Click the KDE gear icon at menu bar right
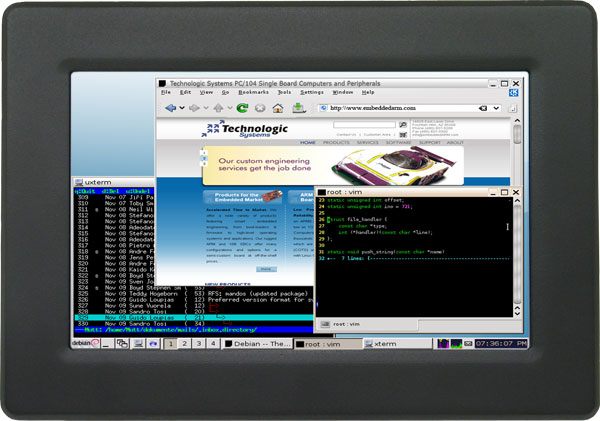600x421 pixels. pyautogui.click(x=514, y=93)
